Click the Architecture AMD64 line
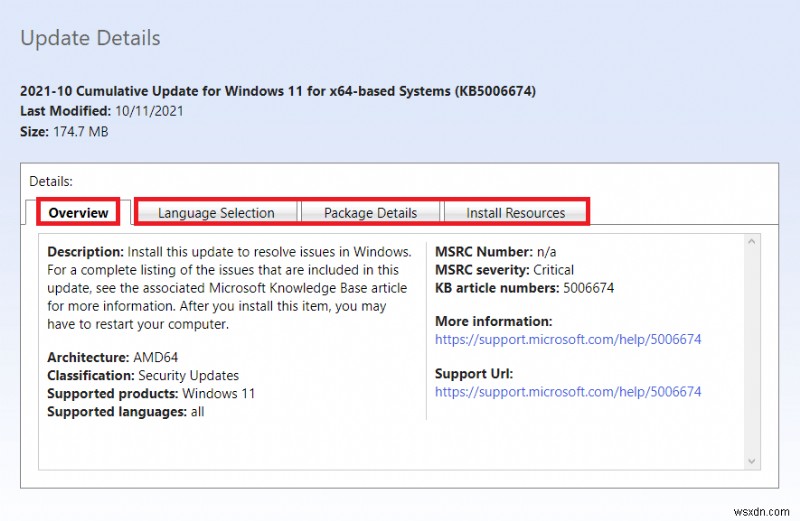The height and width of the screenshot is (521, 800). point(113,357)
